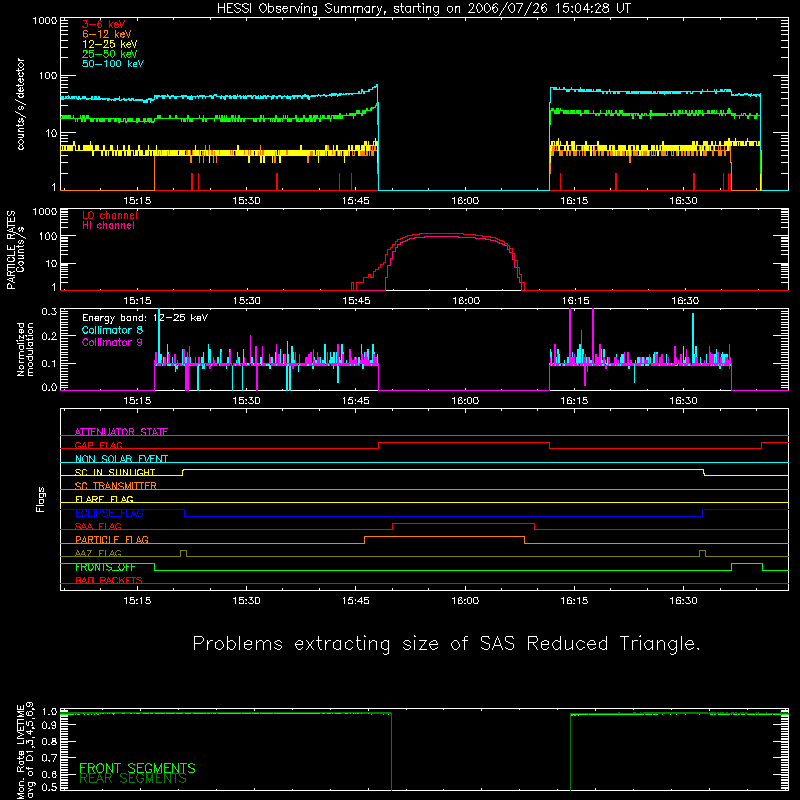Screen dimensions: 800x800
Task: Click the 15:30 tick under the modulation panel
Action: 246,401
